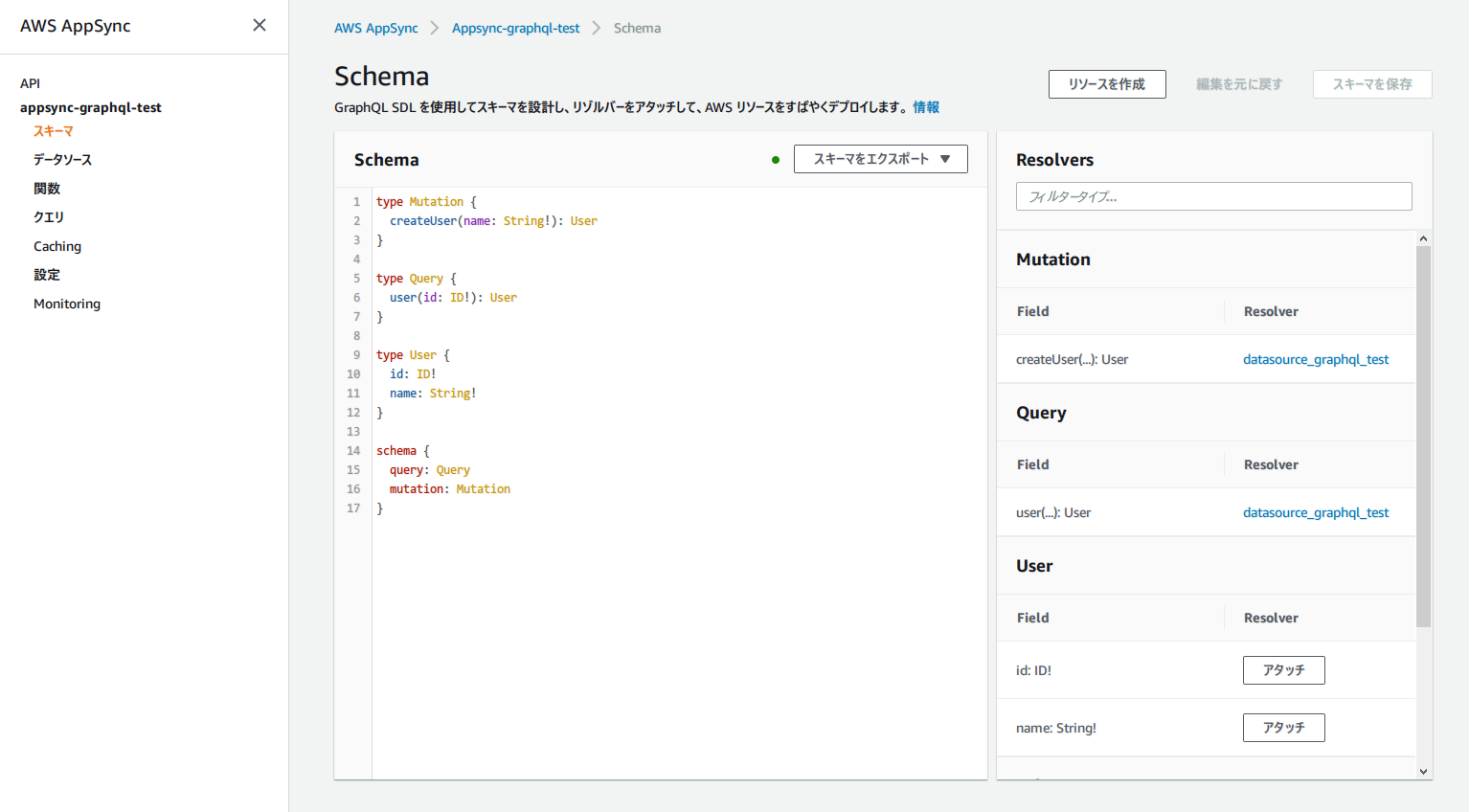Open createUser datasource_graphql_test resolver link
Screen dimensions: 1469x812
click(x=1316, y=359)
